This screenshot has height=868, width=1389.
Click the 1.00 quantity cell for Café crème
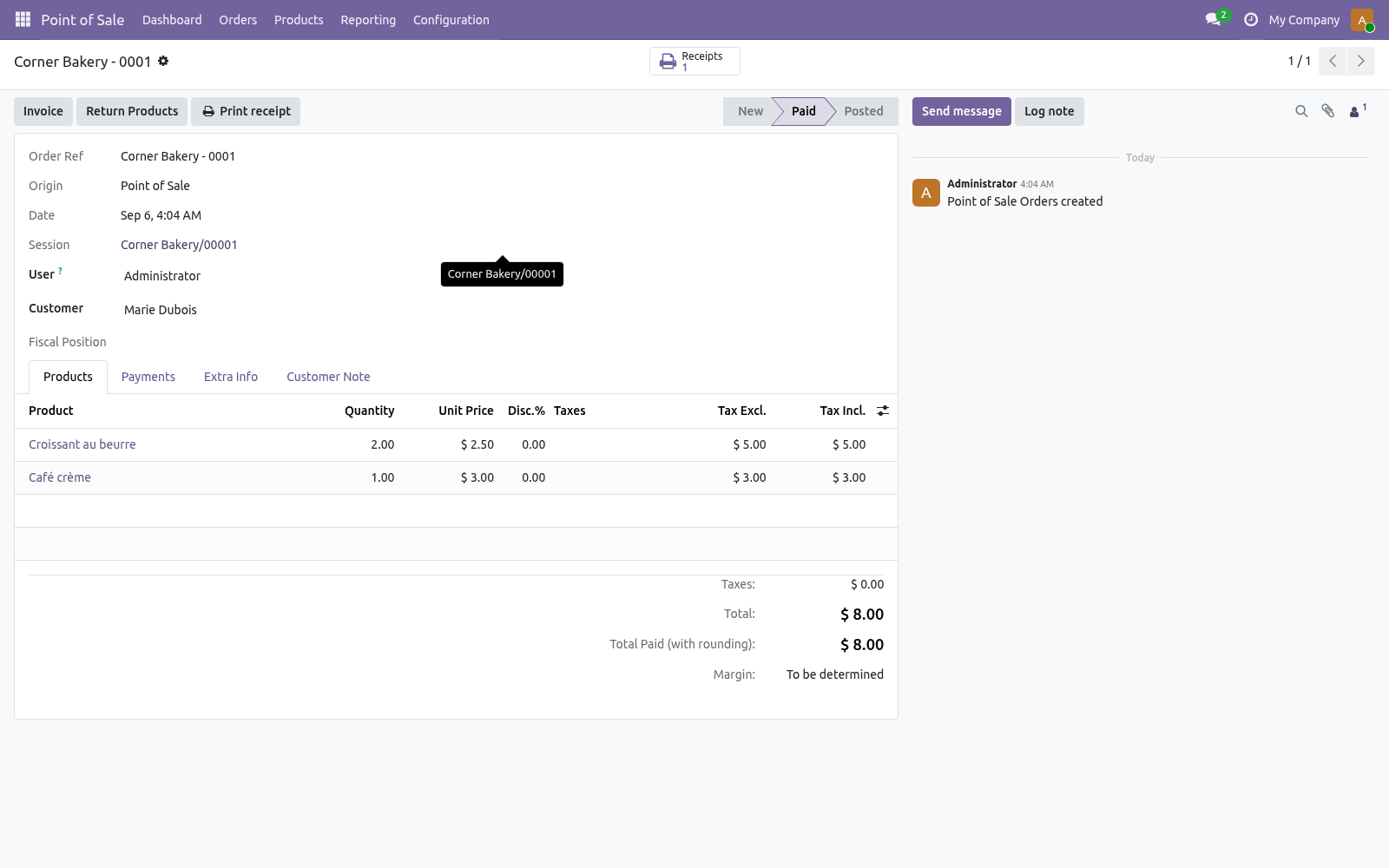(x=383, y=477)
